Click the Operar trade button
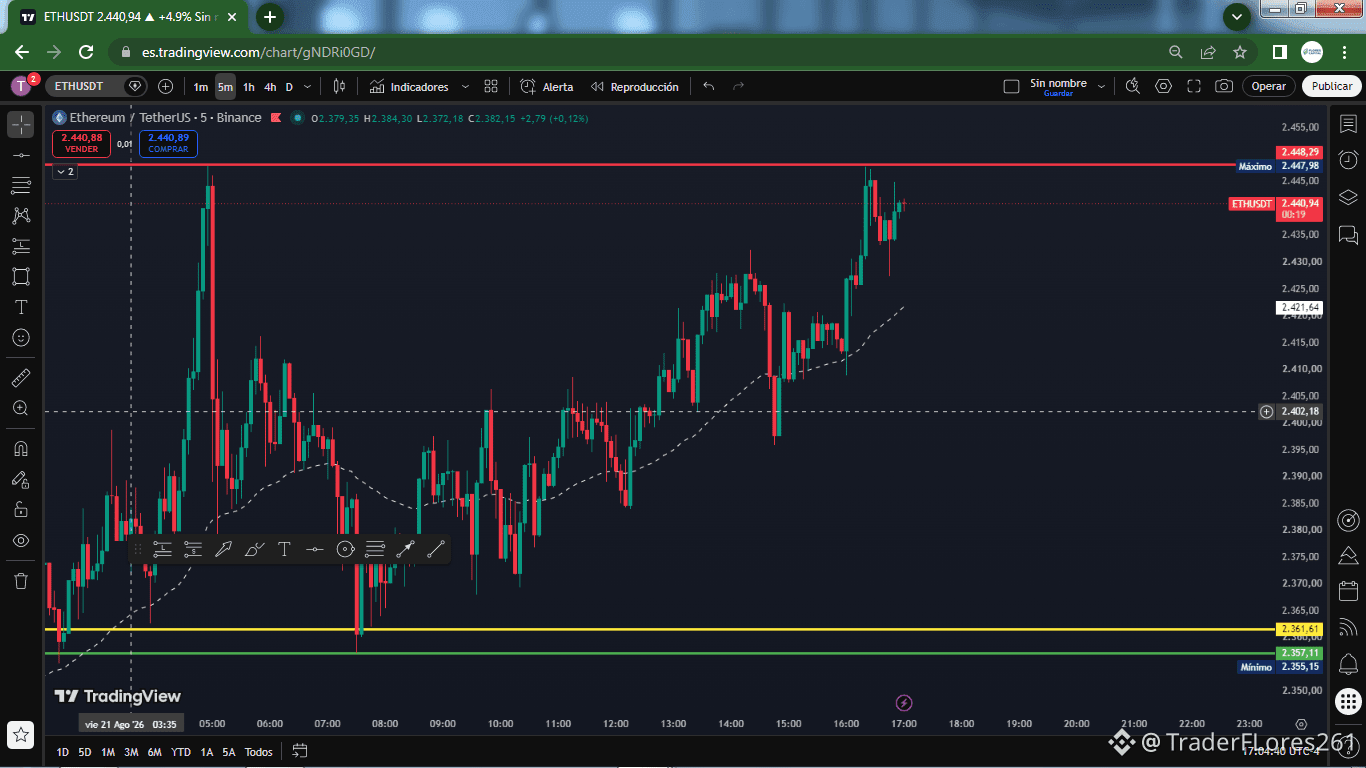The image size is (1366, 768). (1269, 86)
